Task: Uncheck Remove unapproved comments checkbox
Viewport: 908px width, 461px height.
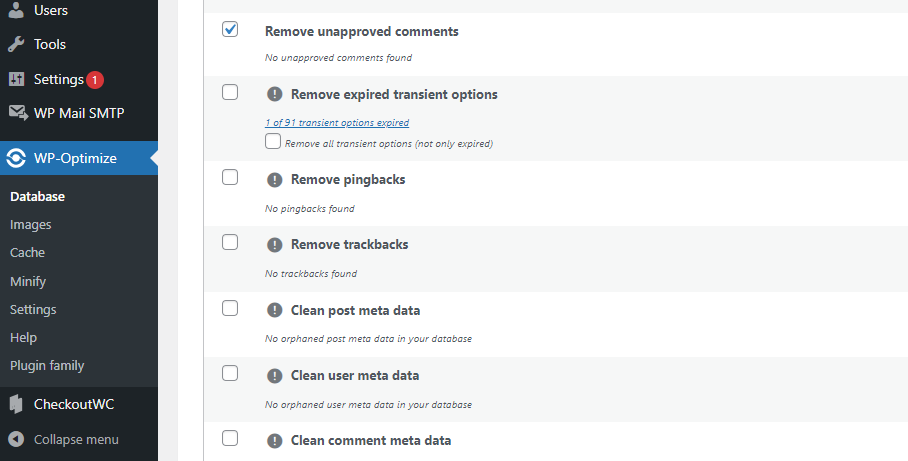Action: click(230, 30)
